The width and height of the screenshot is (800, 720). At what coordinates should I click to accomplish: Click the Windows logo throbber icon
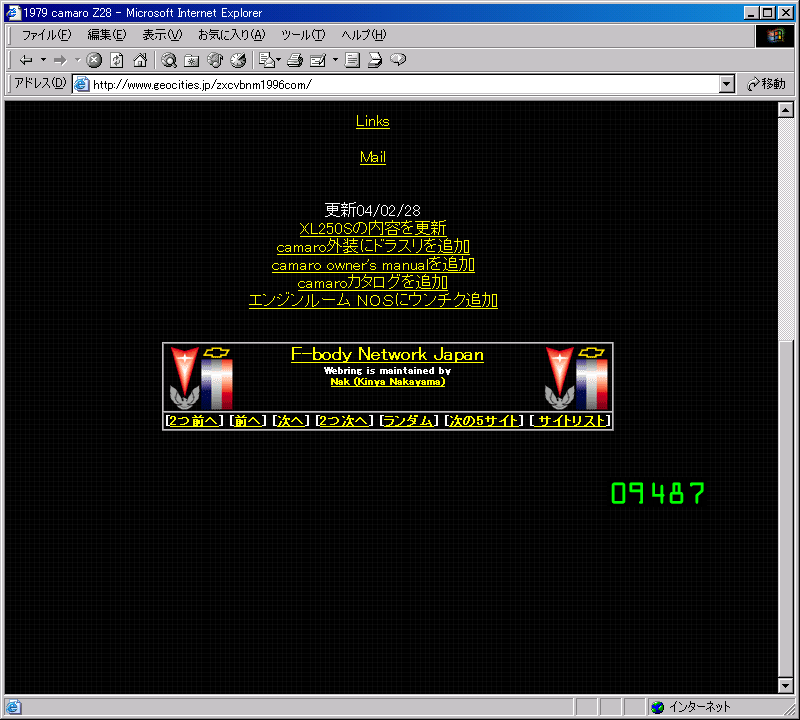(775, 35)
